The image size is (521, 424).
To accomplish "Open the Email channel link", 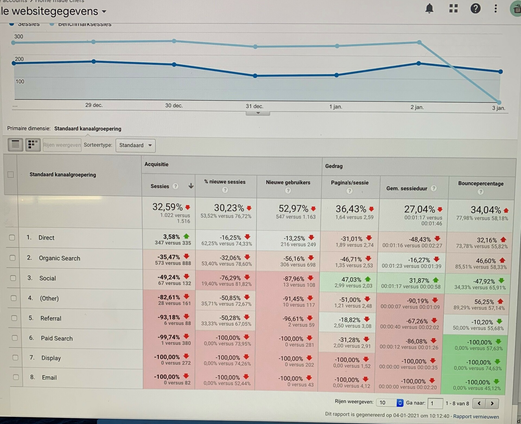I will [x=49, y=378].
